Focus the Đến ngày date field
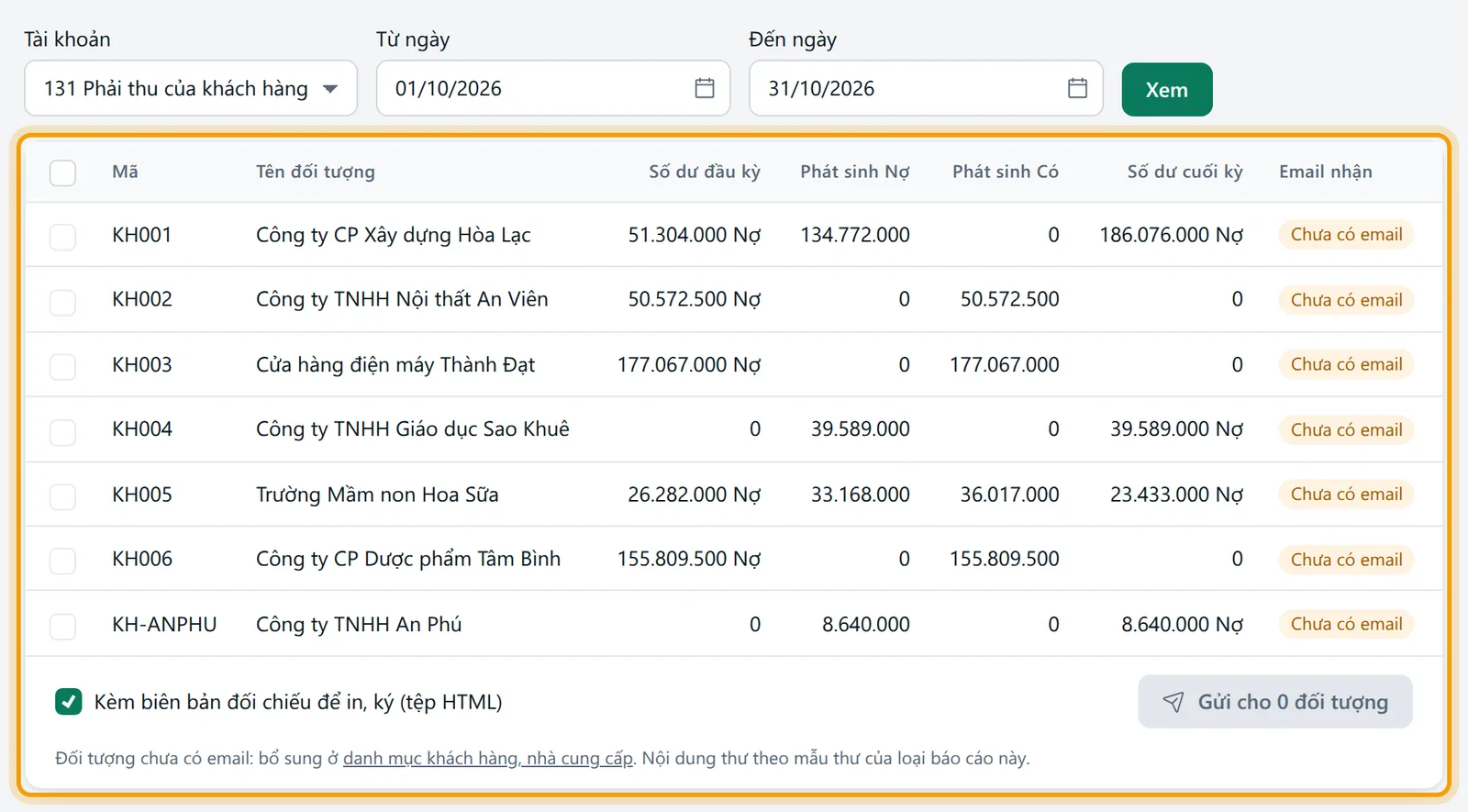The height and width of the screenshot is (812, 1468). click(926, 88)
